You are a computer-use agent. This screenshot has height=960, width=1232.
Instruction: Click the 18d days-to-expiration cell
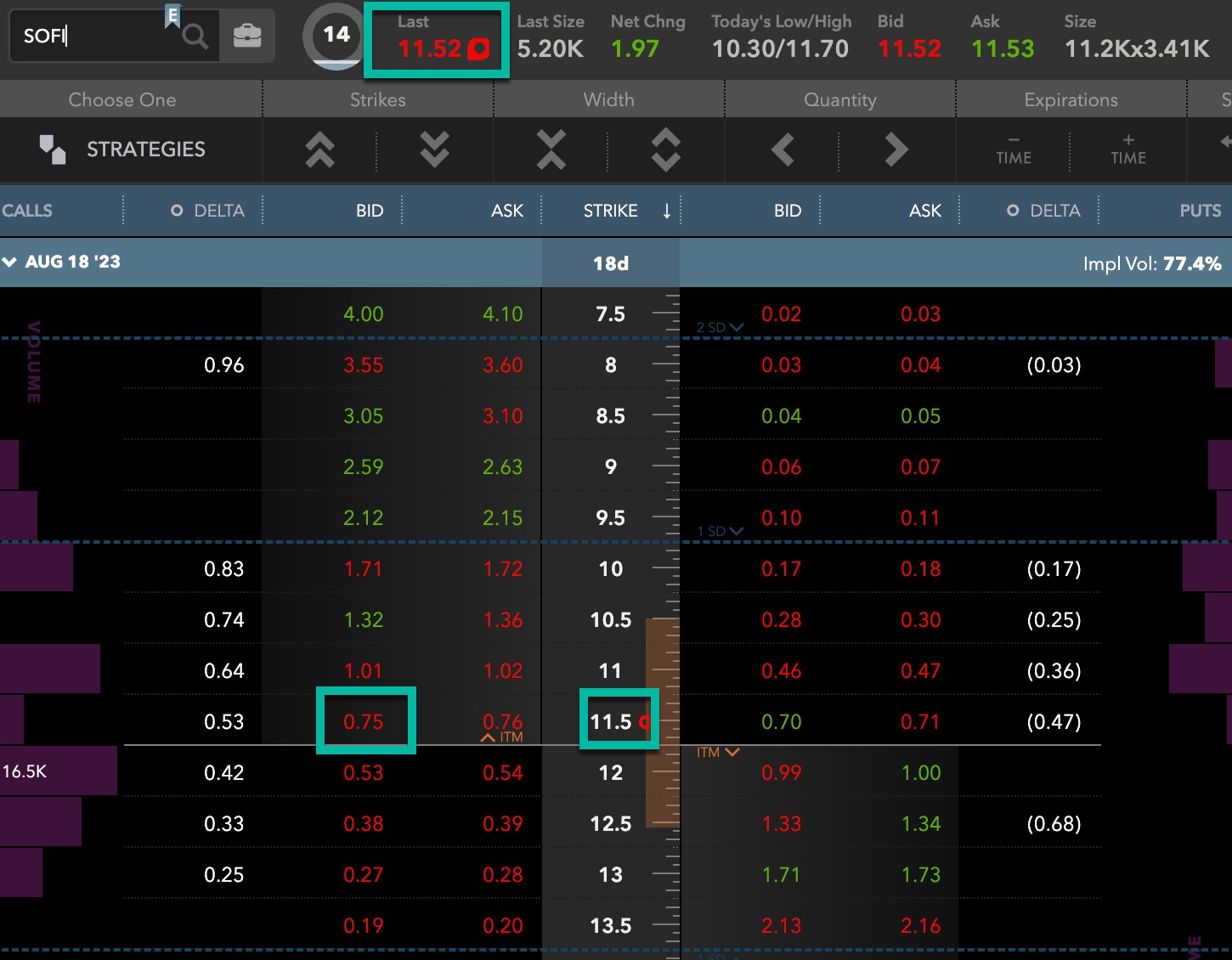611,263
